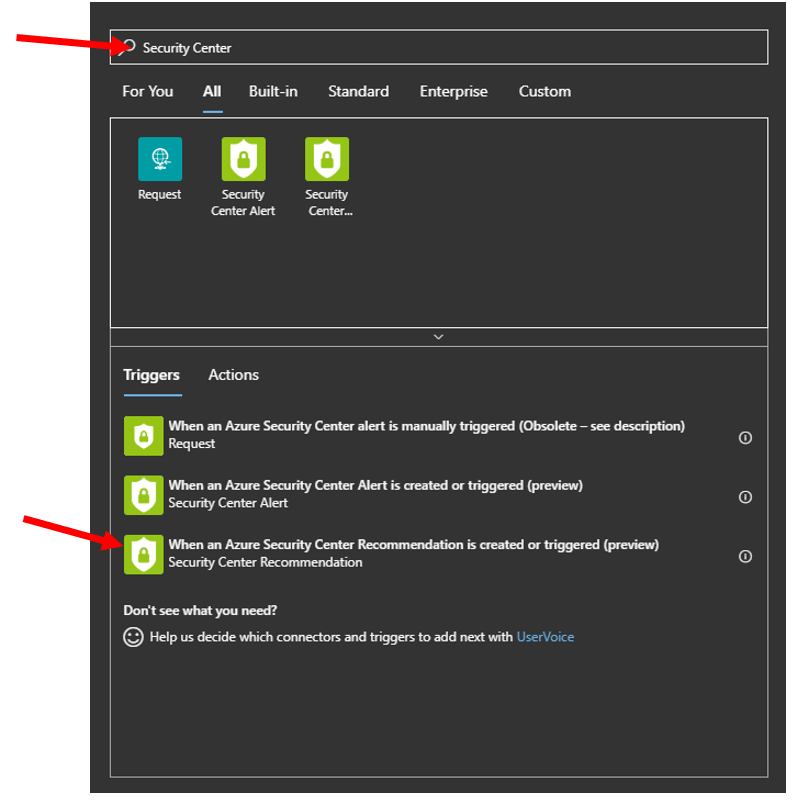Click the shield icon of Security Center Alert trigger

(x=144, y=495)
